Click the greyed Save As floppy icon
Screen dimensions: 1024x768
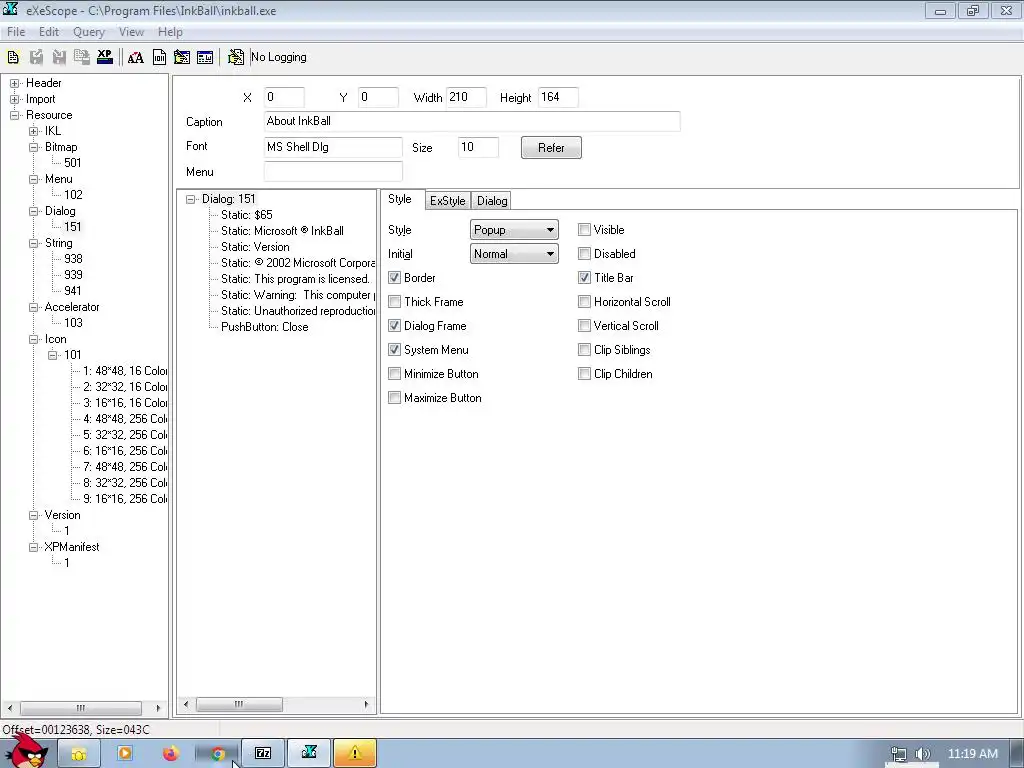click(x=59, y=57)
